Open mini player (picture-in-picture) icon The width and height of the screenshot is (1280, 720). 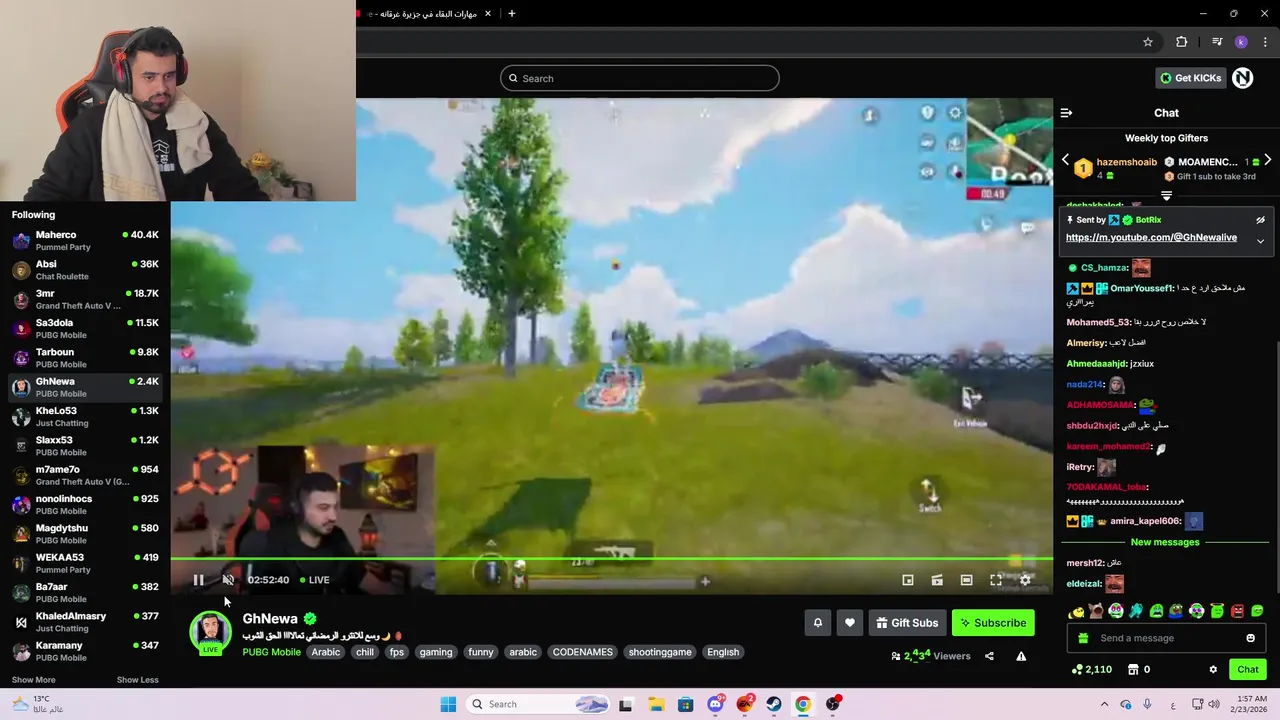[908, 580]
